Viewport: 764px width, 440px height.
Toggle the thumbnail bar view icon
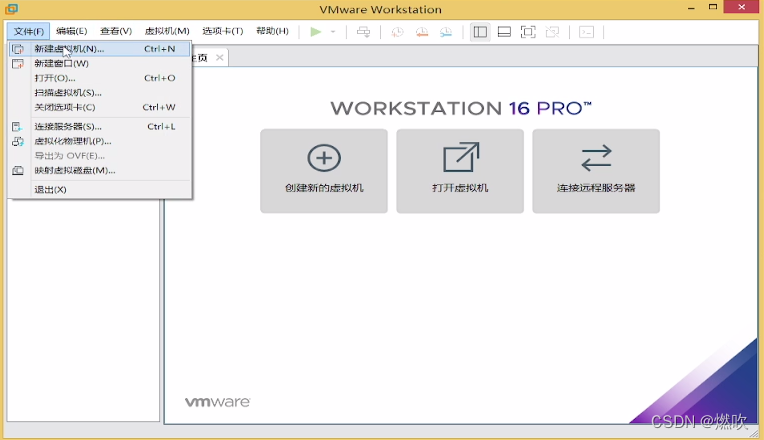click(x=504, y=32)
